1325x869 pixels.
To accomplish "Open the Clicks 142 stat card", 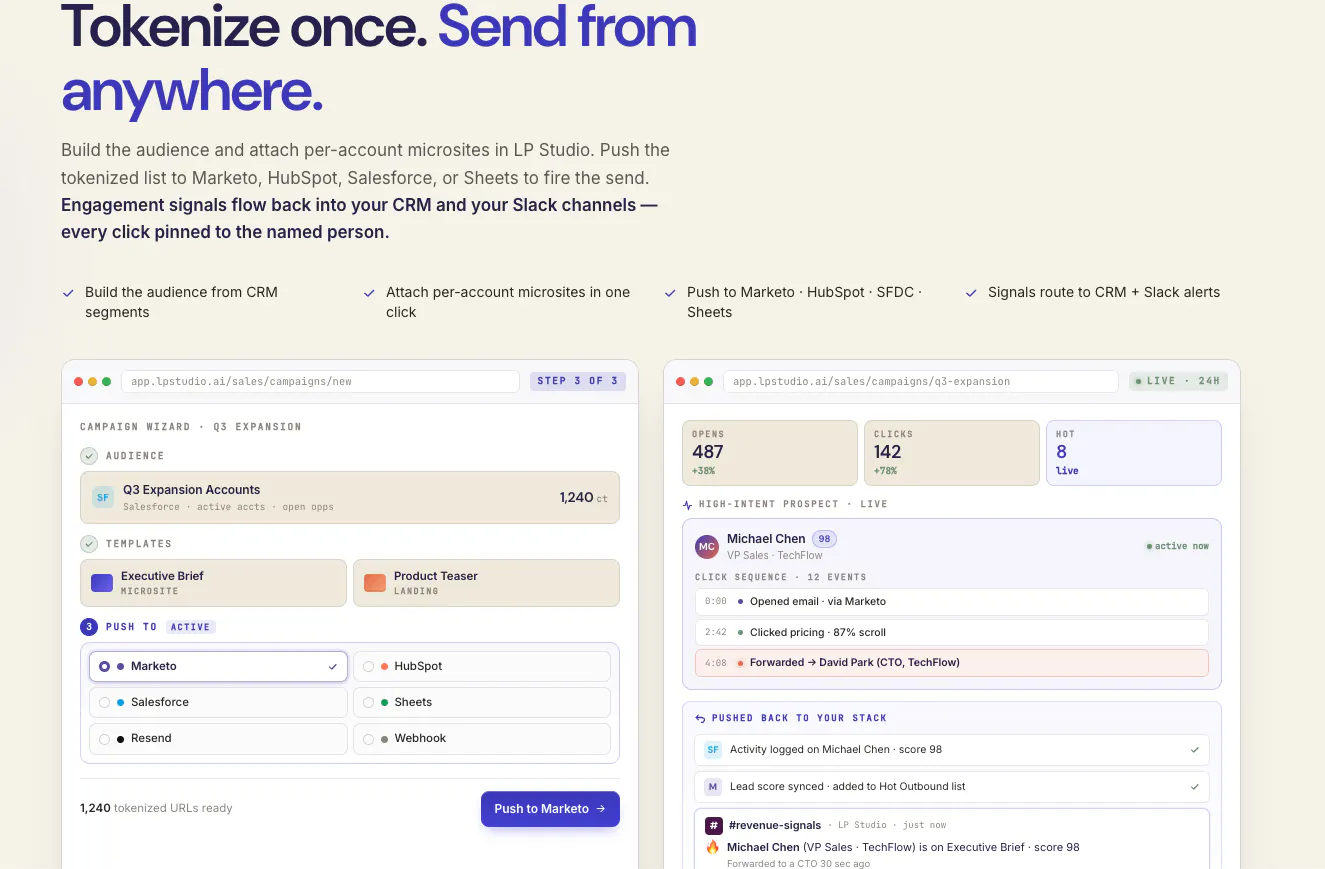I will (952, 453).
